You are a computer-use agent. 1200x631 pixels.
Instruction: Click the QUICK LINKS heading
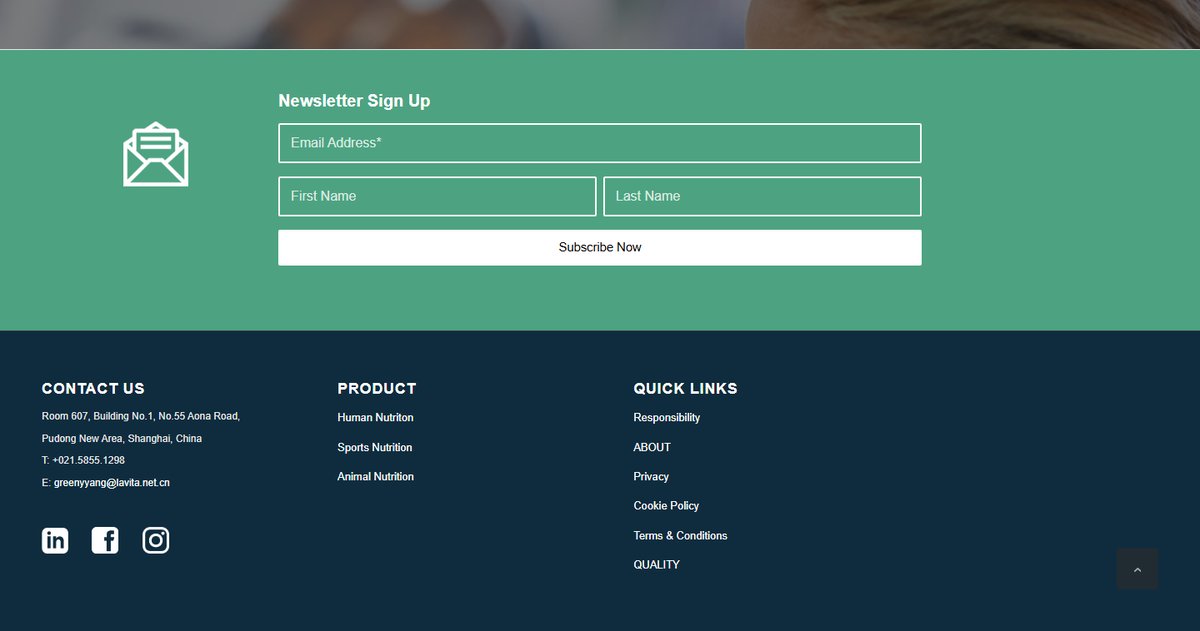tap(685, 389)
